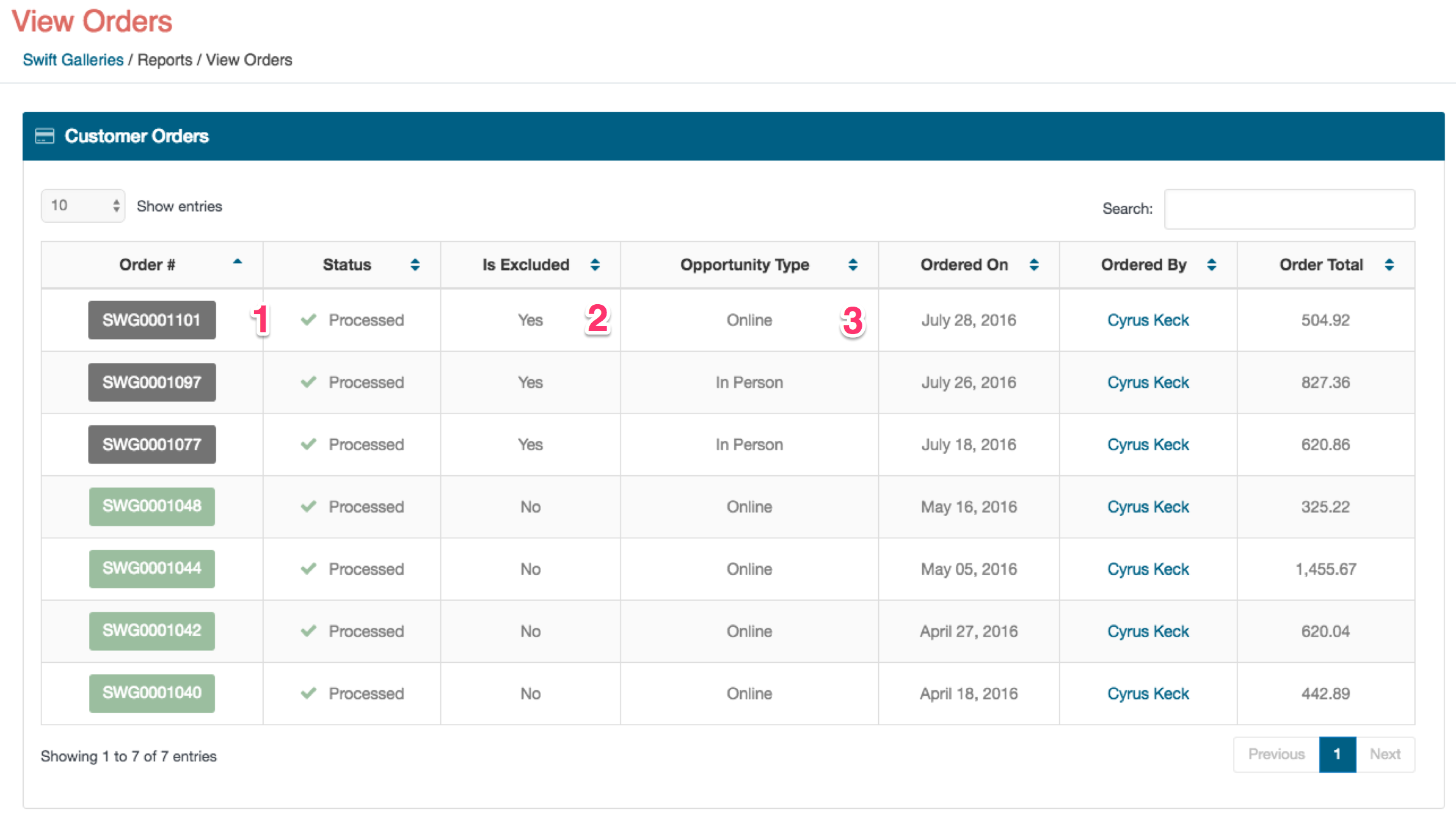Focus the Search input field
The width and height of the screenshot is (1456, 821).
click(1289, 209)
